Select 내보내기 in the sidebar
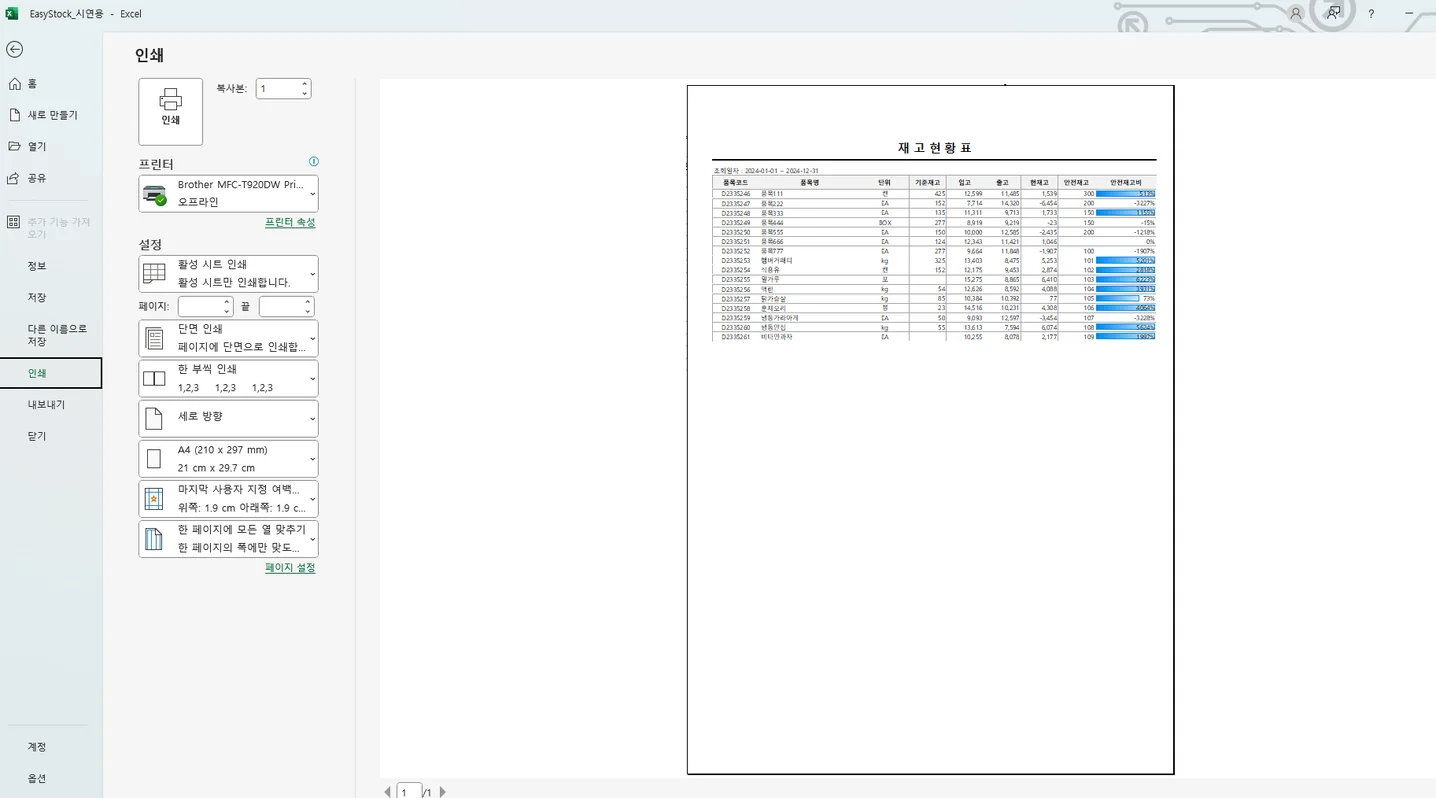Viewport: 1436px width, 798px height. (x=46, y=404)
